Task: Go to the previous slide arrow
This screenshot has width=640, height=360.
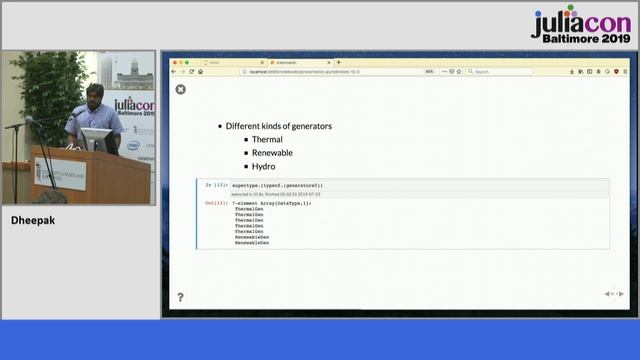Action: click(x=607, y=293)
